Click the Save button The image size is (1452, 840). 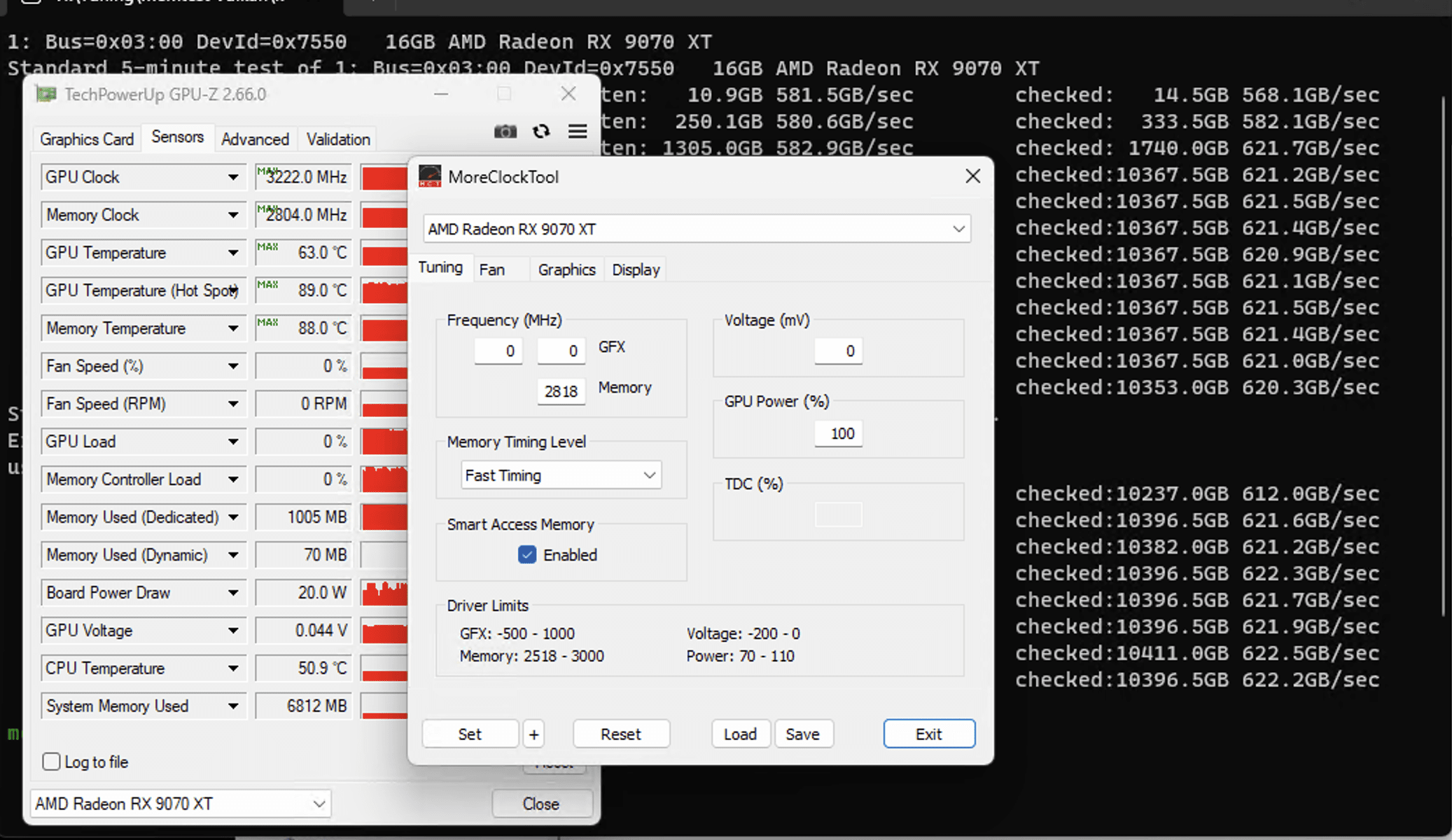point(803,734)
